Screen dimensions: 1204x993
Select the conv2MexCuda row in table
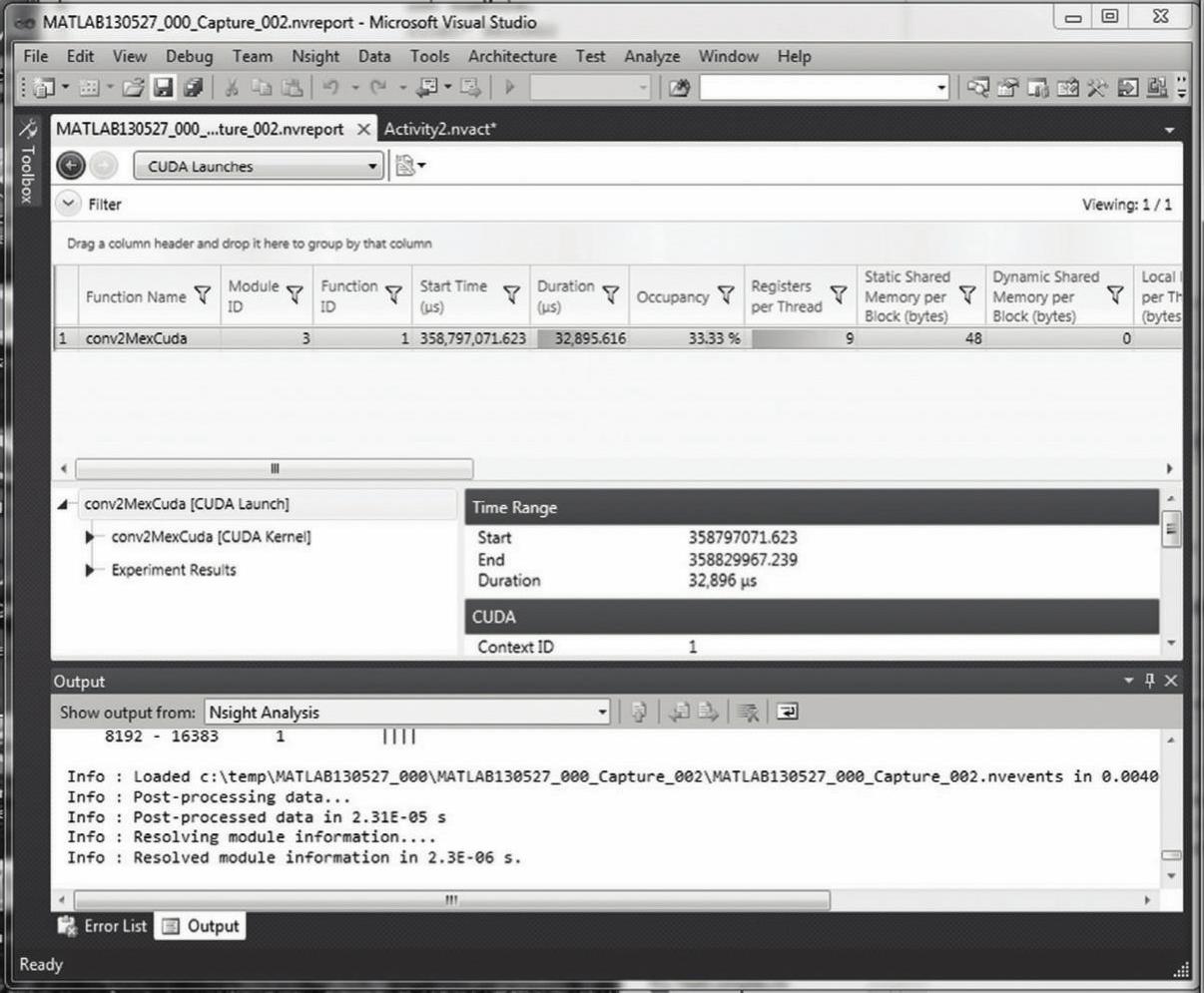136,338
